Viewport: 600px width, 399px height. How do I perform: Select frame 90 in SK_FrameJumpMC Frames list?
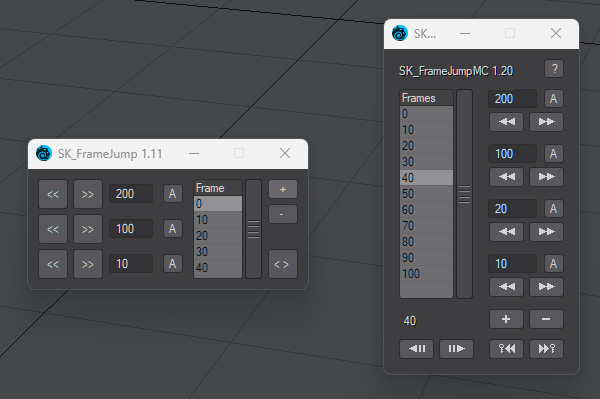coord(426,257)
